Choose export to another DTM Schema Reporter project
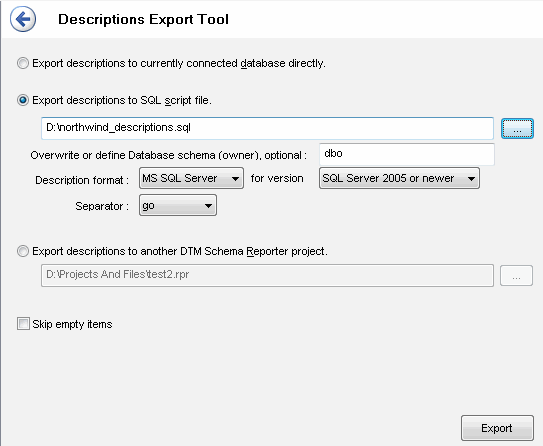 point(23,251)
